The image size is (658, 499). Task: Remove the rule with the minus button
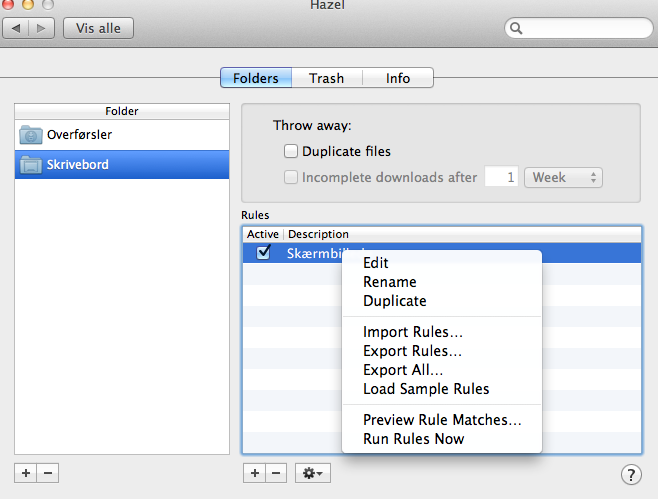[x=276, y=473]
